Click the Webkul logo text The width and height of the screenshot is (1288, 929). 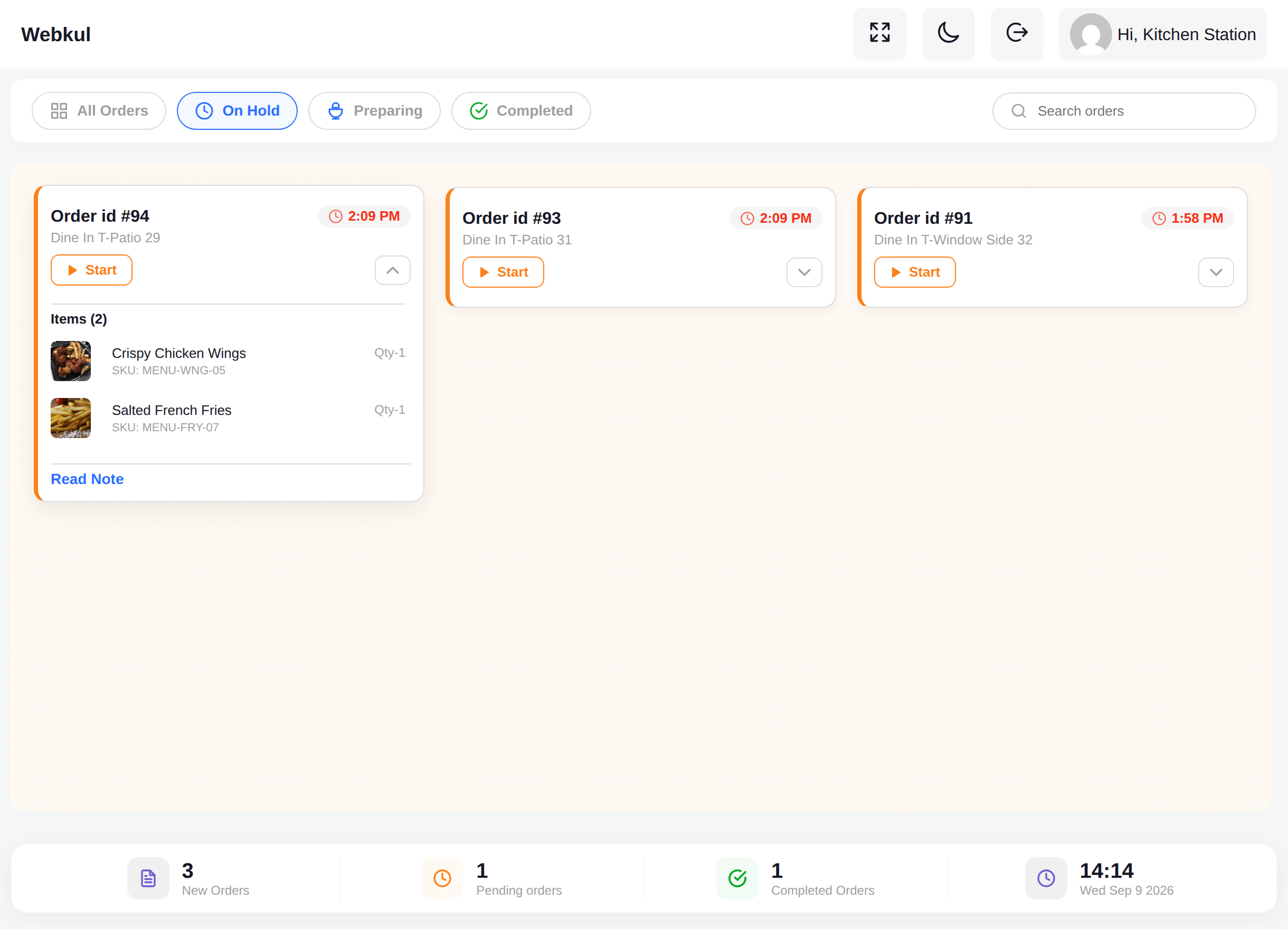pos(55,35)
